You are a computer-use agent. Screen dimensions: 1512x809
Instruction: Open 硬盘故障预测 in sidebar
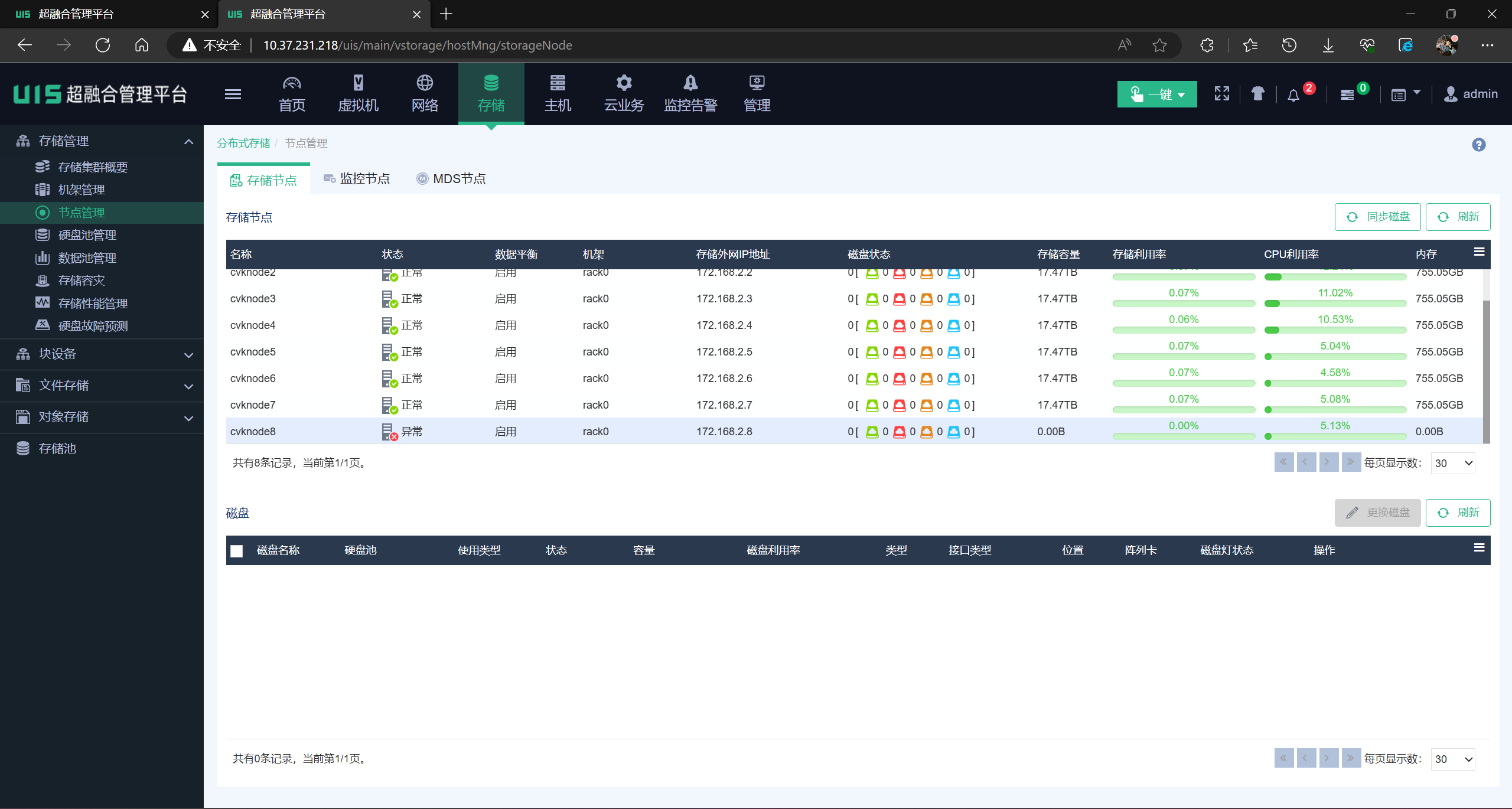(x=93, y=326)
